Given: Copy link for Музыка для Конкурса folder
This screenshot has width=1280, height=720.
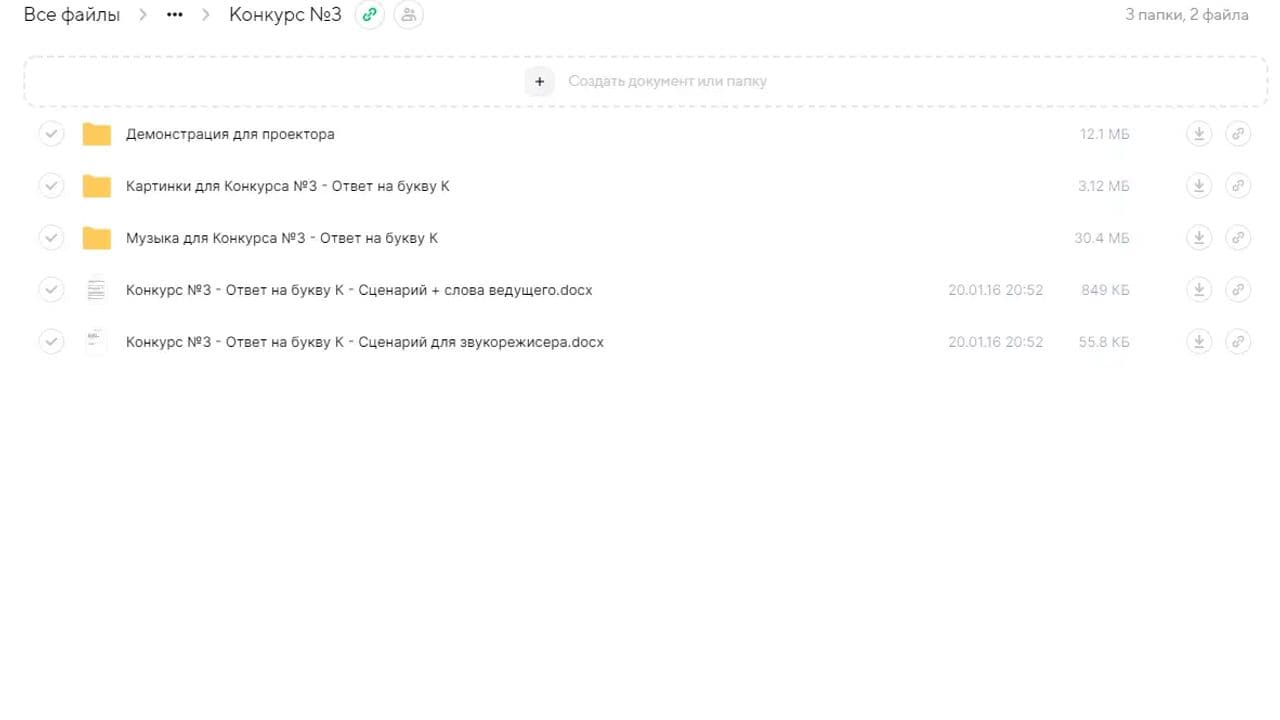Looking at the screenshot, I should point(1238,238).
